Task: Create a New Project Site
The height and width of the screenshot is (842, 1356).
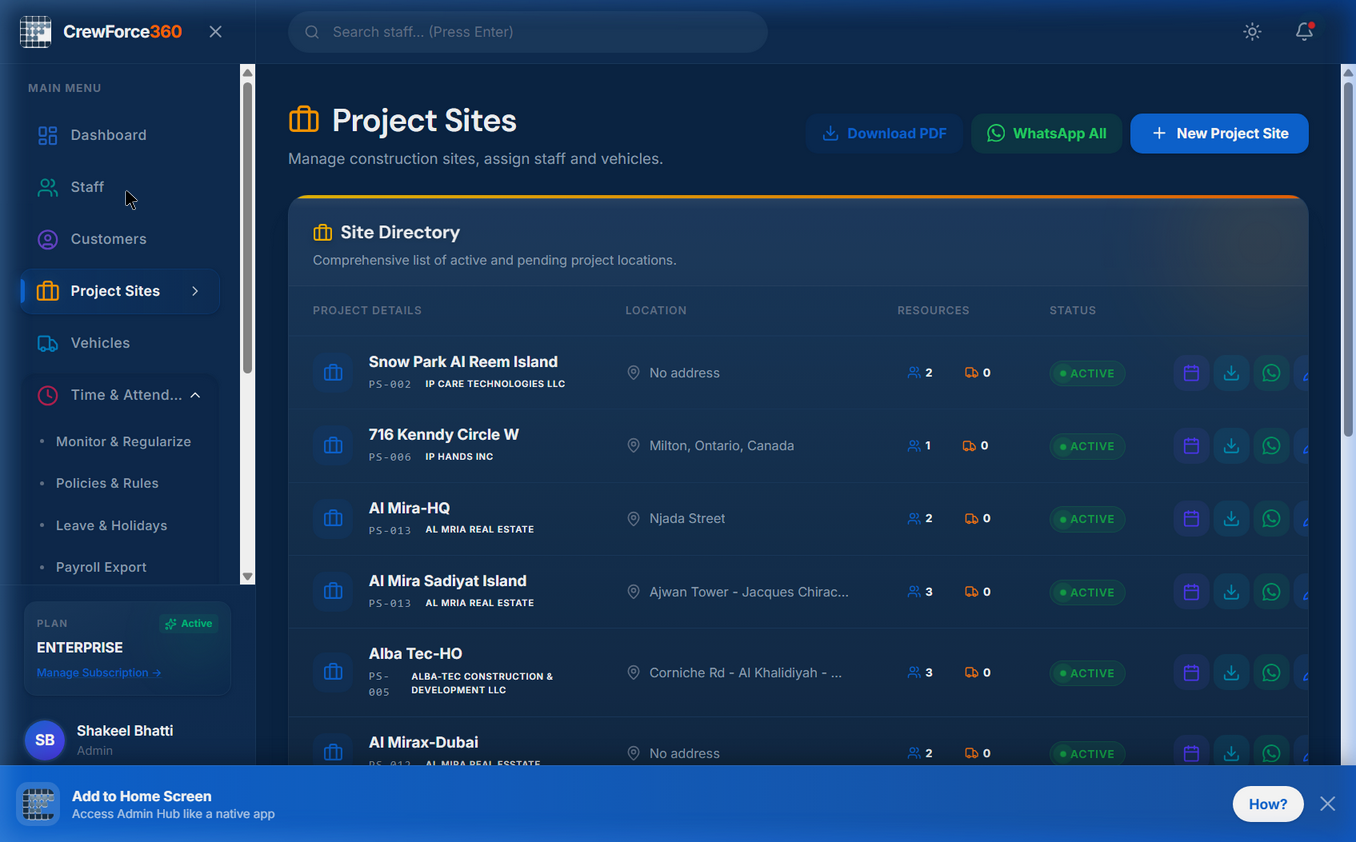Action: tap(1219, 133)
